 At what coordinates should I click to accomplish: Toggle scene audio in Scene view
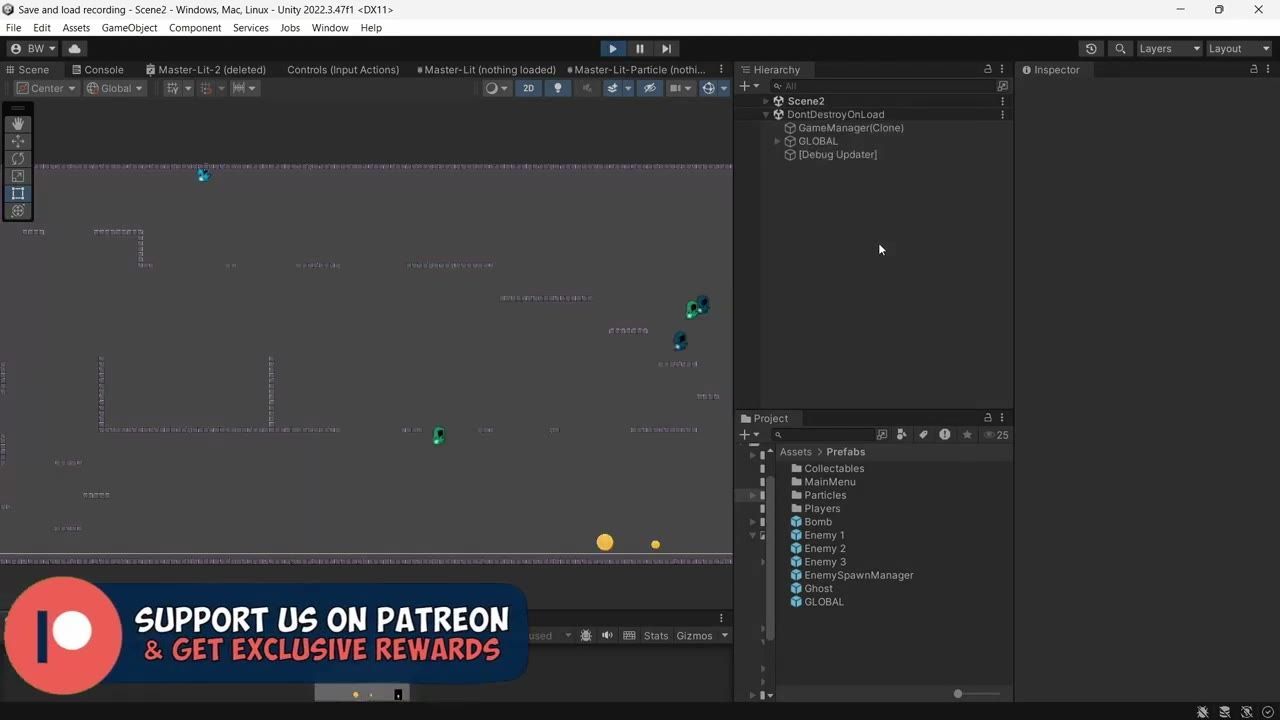(587, 88)
